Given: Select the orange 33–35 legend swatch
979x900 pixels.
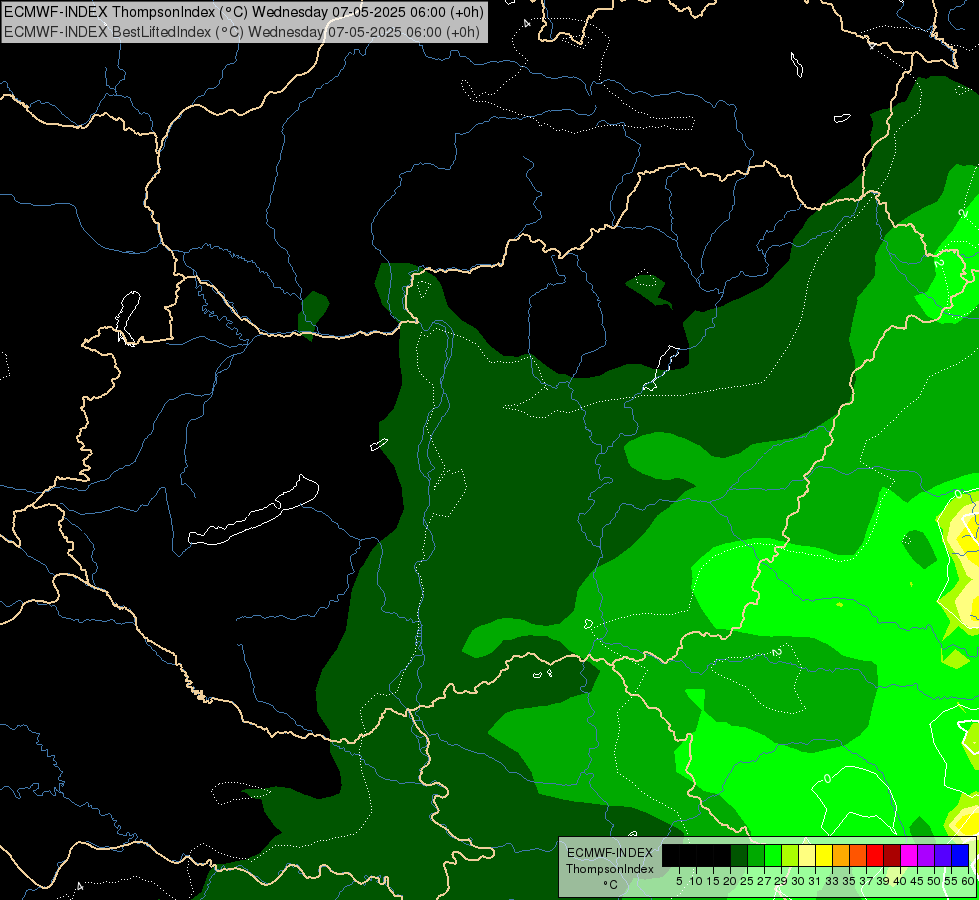Looking at the screenshot, I should click(841, 855).
